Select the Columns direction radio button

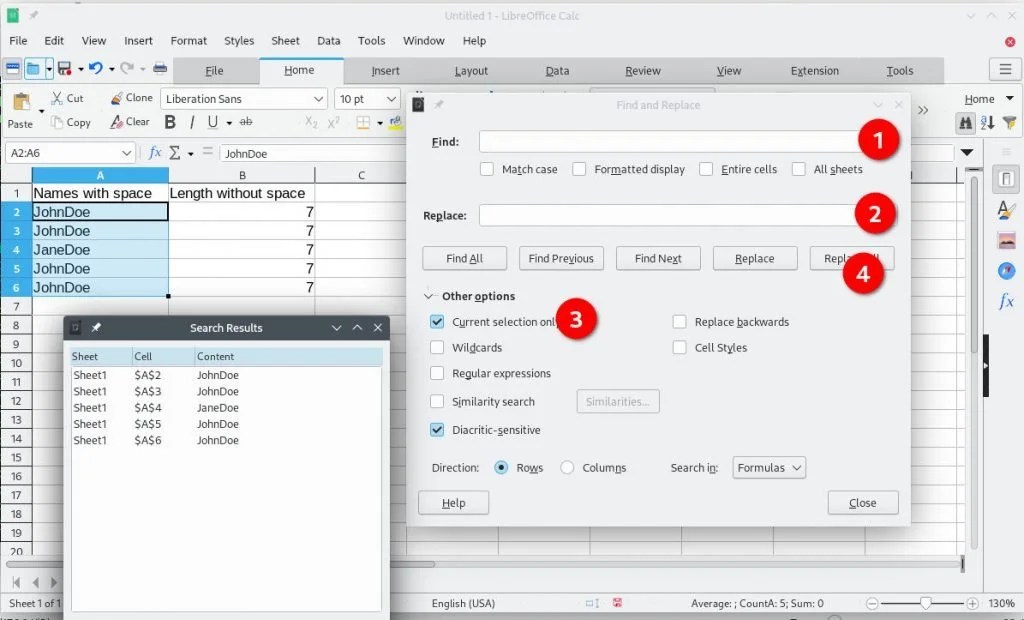click(x=566, y=467)
